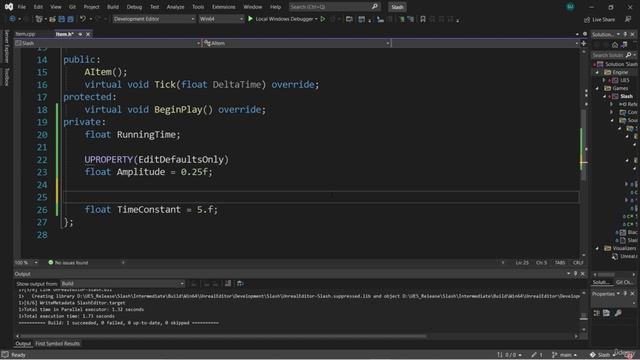Open the Development Editor configuration dropdown
The image size is (640, 360).
(x=154, y=19)
